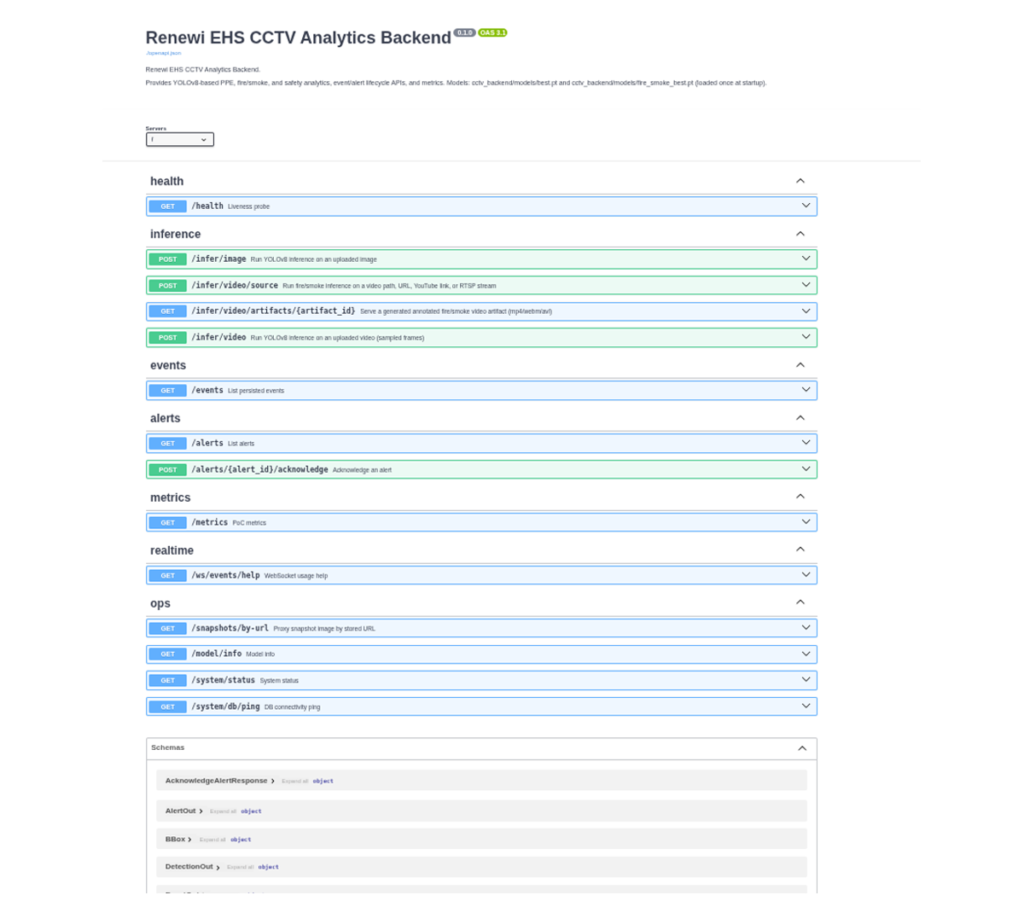Expand chevron on /system/status row
The width and height of the screenshot is (1024, 901).
(806, 680)
